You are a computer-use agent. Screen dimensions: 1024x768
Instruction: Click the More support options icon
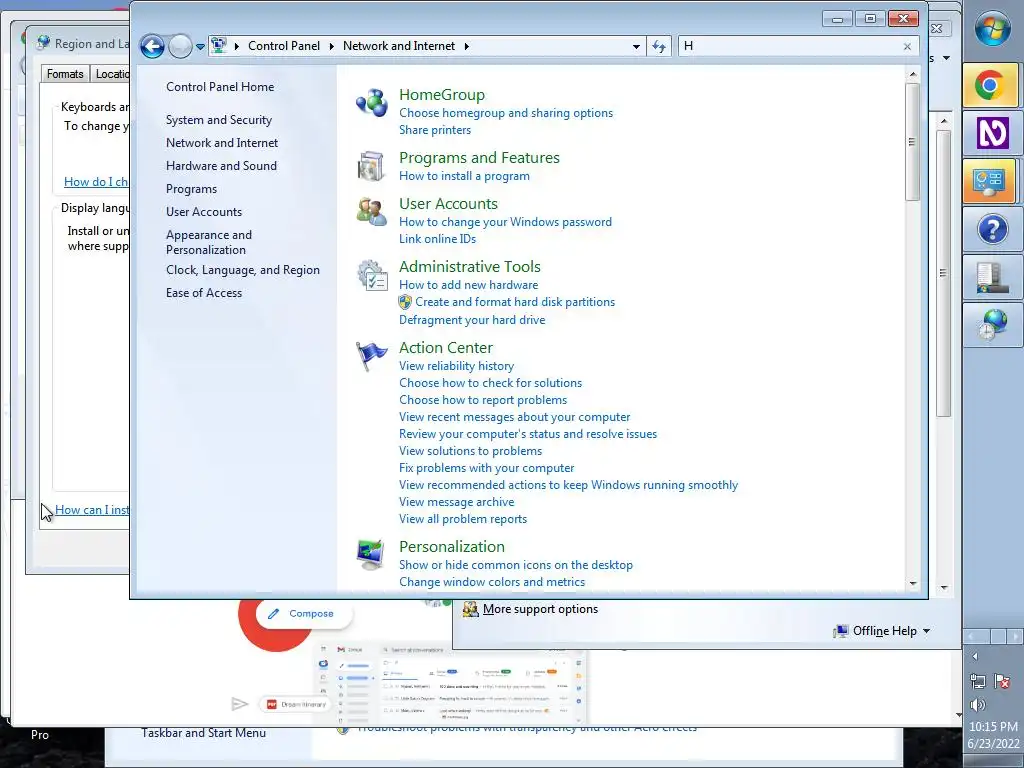[470, 609]
